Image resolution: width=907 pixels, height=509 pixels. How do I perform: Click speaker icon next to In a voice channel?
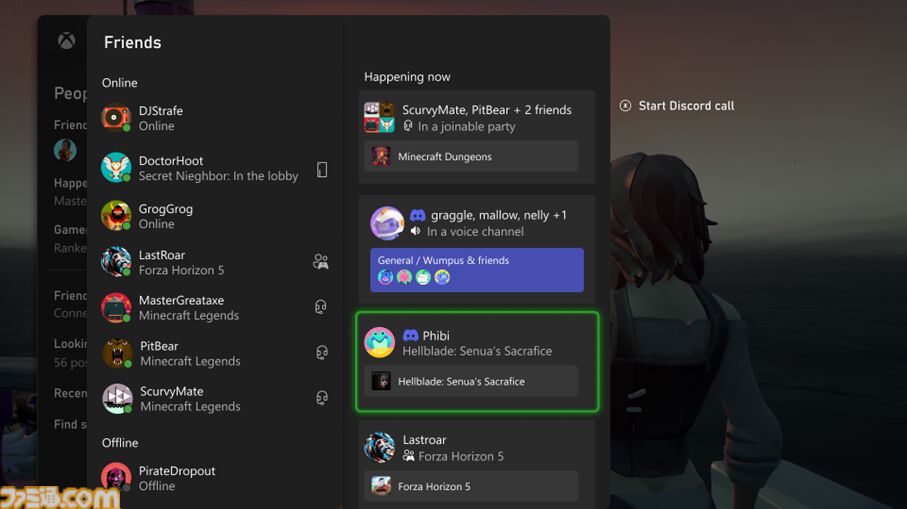pos(415,231)
